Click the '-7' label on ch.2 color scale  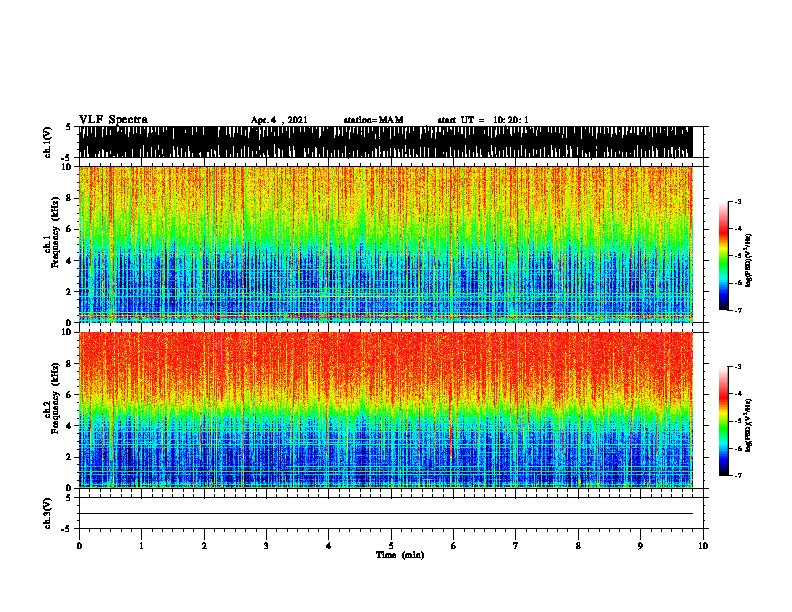pyautogui.click(x=737, y=476)
